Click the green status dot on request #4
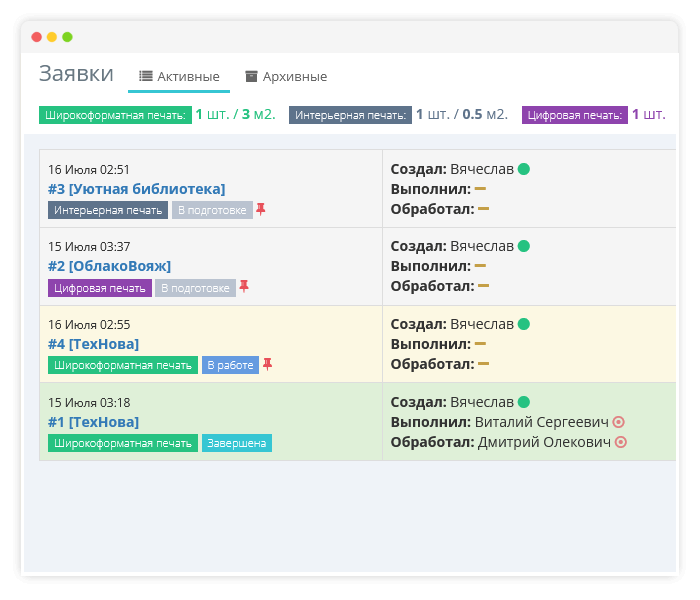This screenshot has width=700, height=600. click(x=524, y=324)
